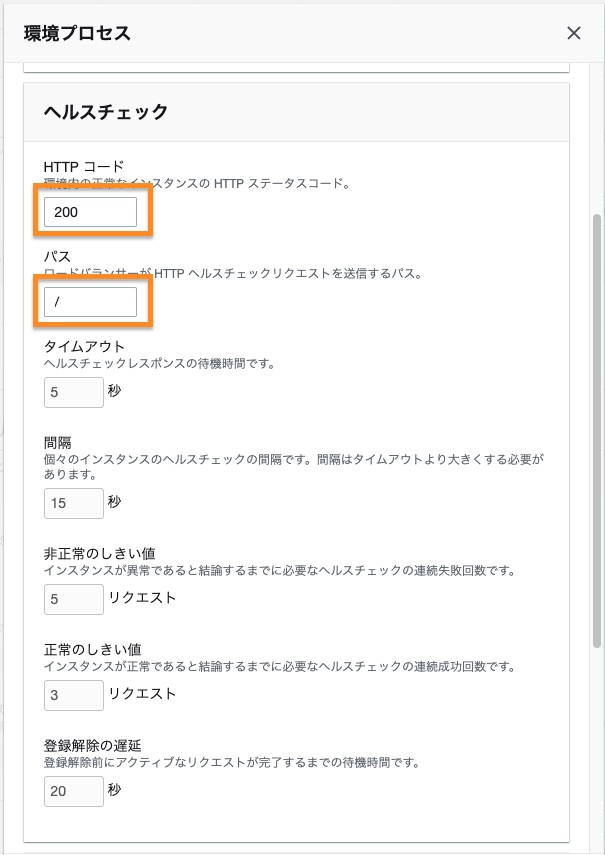605x855 pixels.
Task: Focus the 非正常のしきい値 request count field
Action: click(74, 599)
